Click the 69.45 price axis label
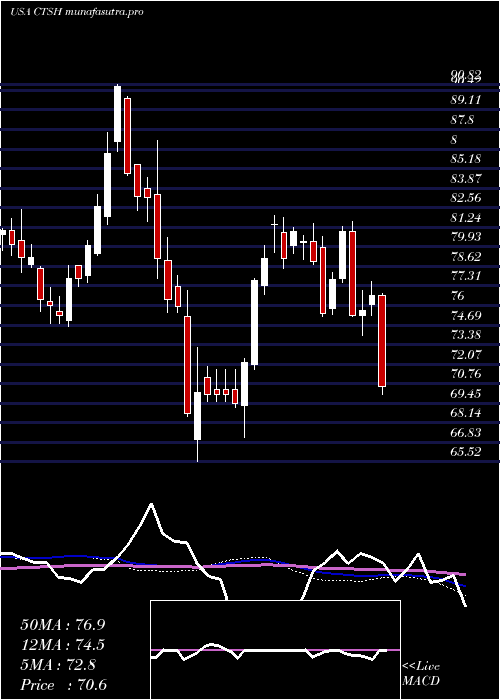Viewport: 500px width, 700px height. [x=466, y=394]
